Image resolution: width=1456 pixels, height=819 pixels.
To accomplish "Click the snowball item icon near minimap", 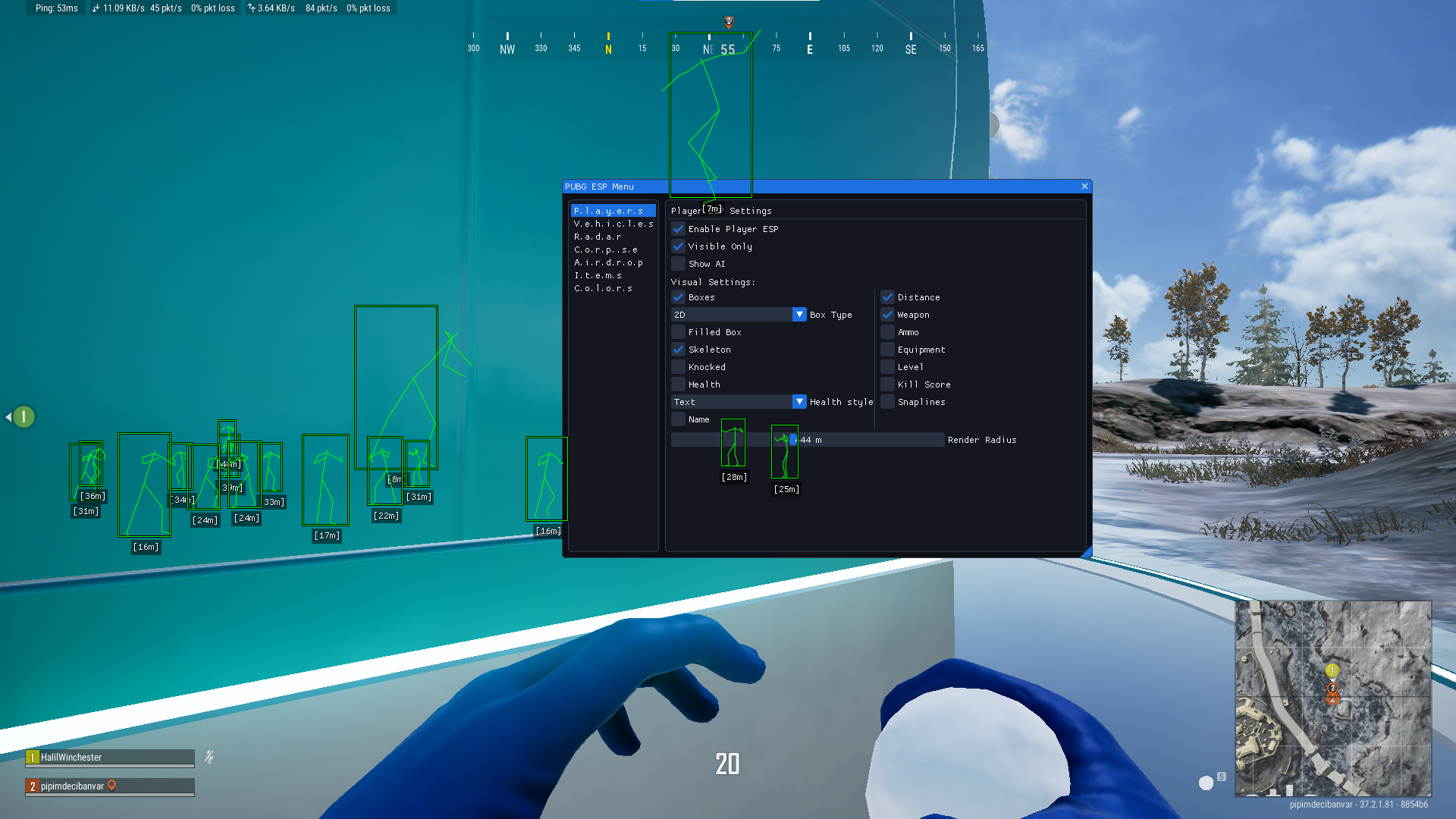I will coord(1206,783).
